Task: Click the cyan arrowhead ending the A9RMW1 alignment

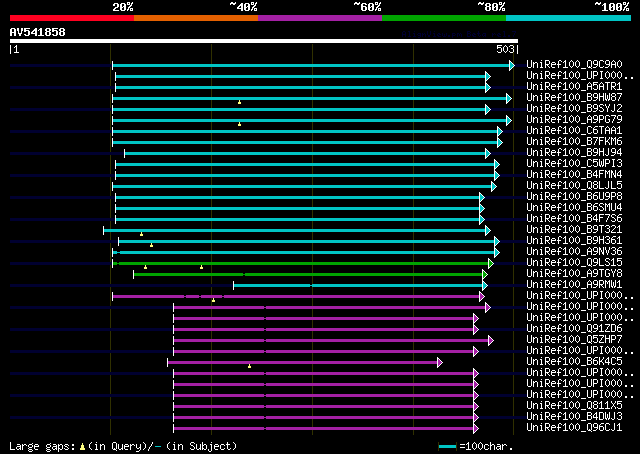Action: (485, 286)
